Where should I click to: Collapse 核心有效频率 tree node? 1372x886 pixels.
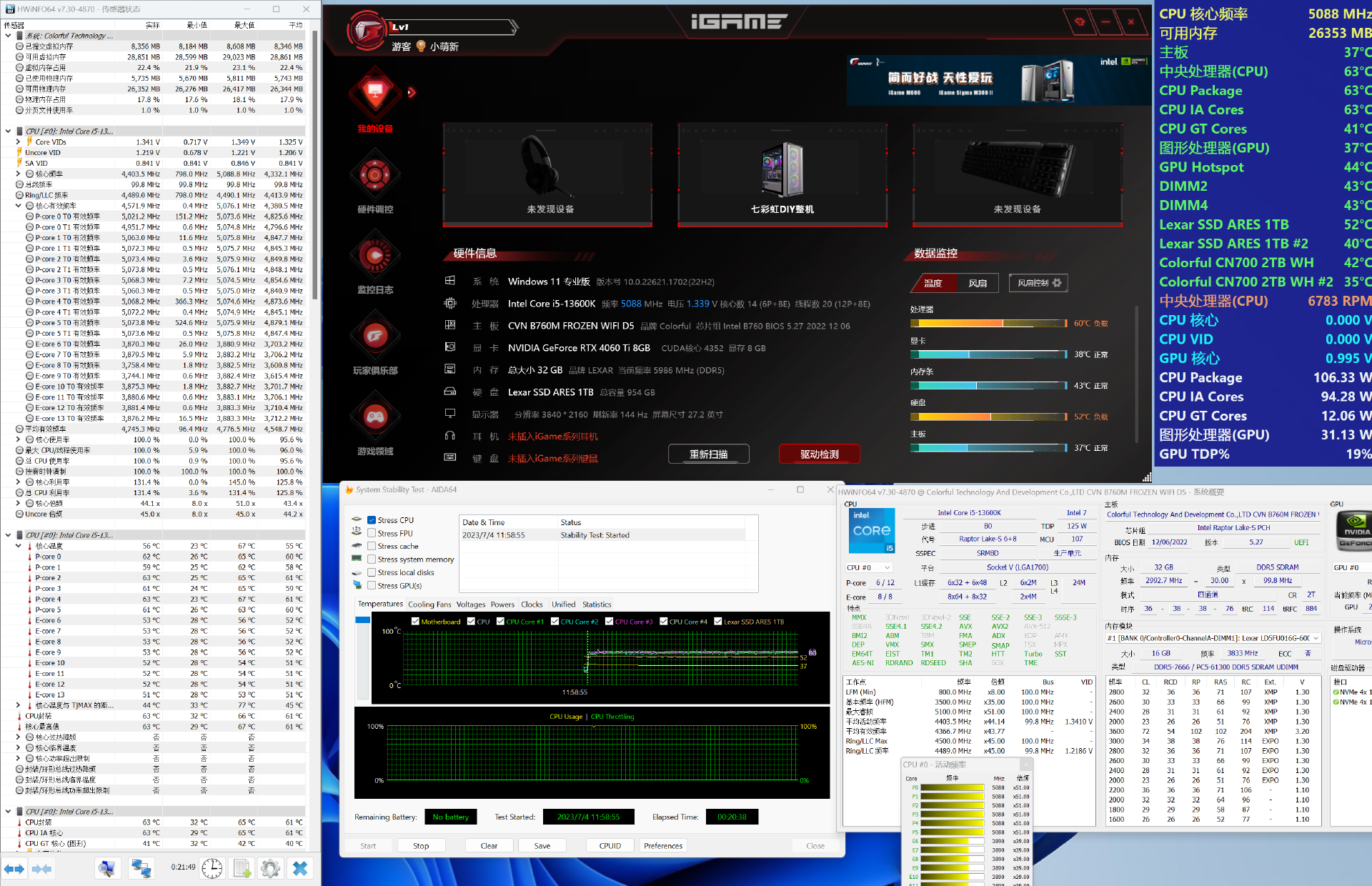point(19,206)
